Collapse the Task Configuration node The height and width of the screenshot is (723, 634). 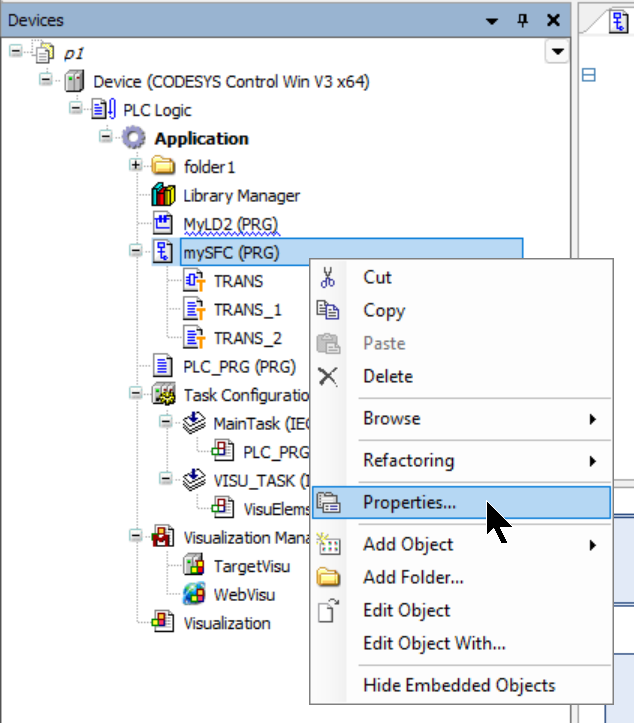(135, 393)
